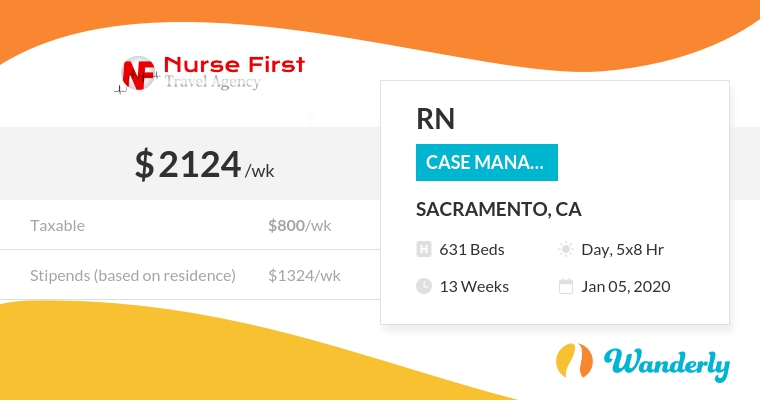The image size is (760, 420).
Task: Select the CASE MANA... specialty tag
Action: click(486, 162)
